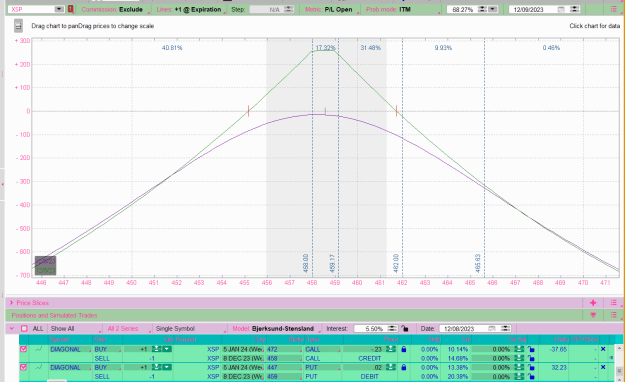Open the All 2 Series dropdown
The width and height of the screenshot is (625, 382).
tap(128, 329)
